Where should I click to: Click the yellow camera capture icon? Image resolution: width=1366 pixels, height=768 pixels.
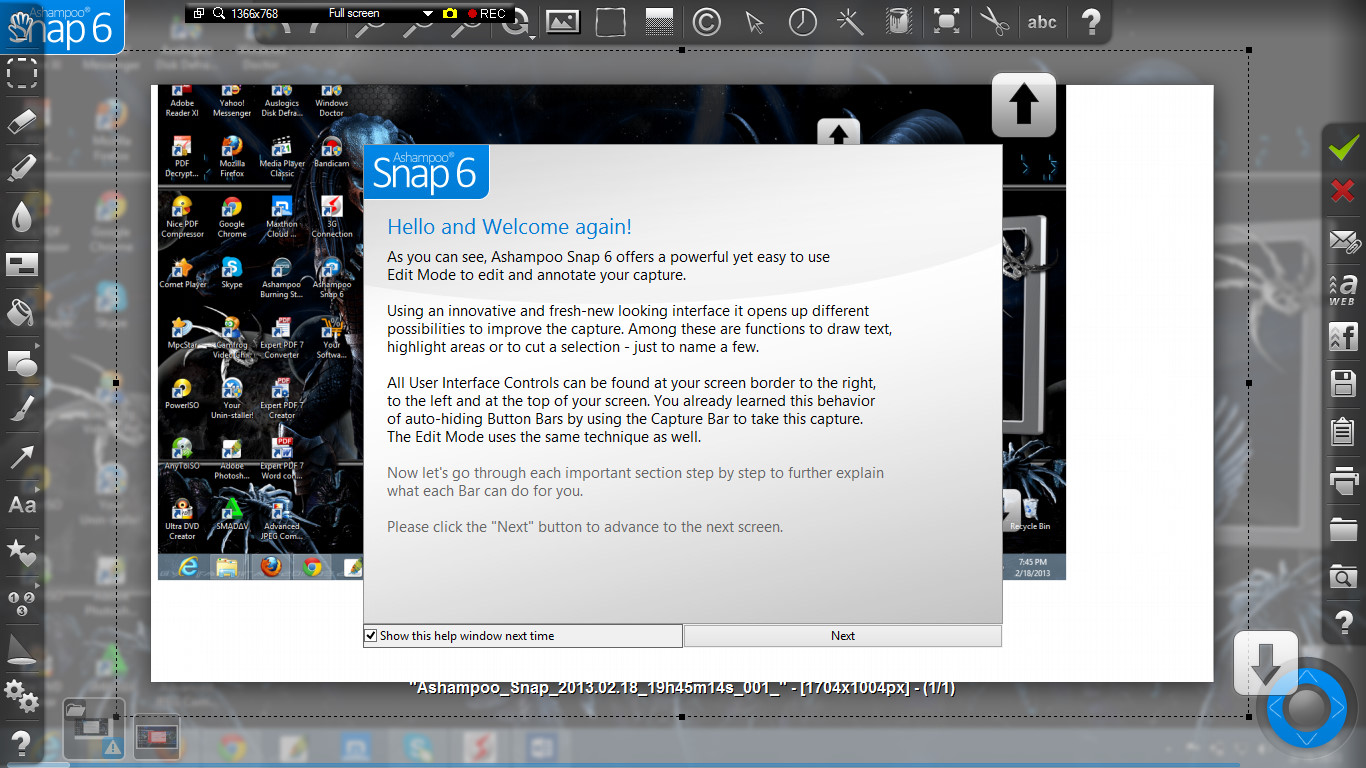450,13
